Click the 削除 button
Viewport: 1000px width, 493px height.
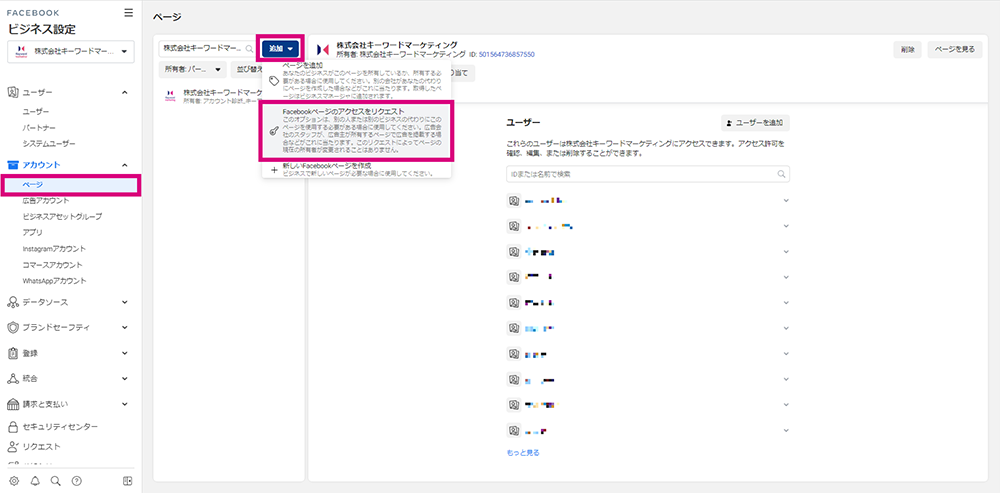tap(908, 50)
